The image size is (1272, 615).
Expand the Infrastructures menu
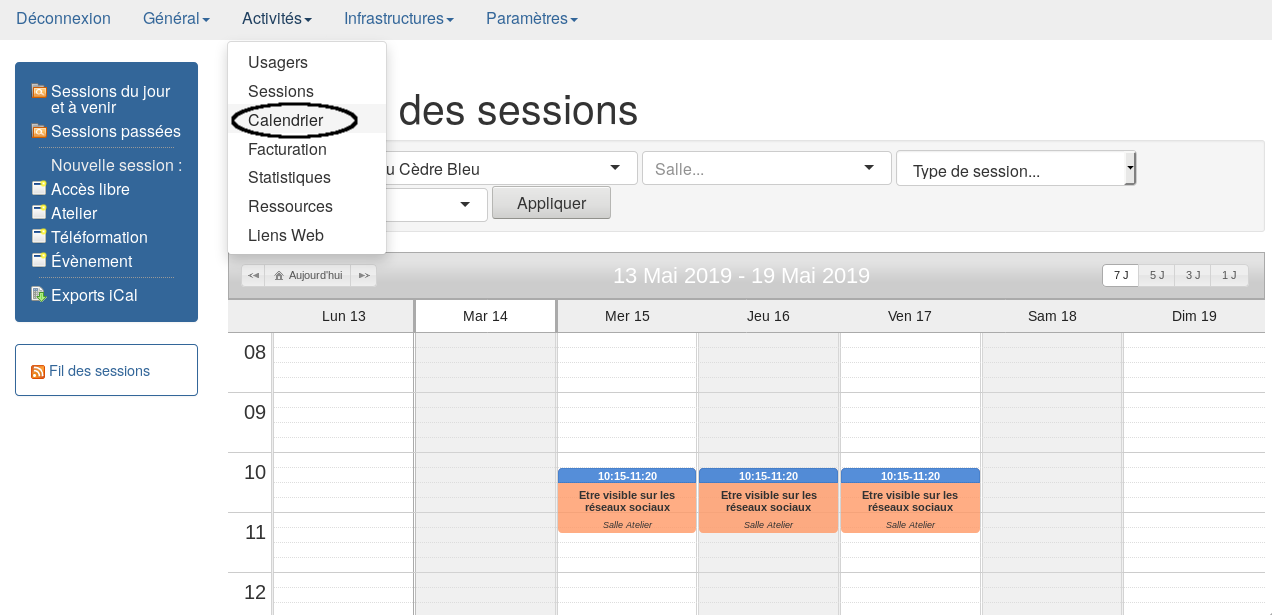(398, 19)
